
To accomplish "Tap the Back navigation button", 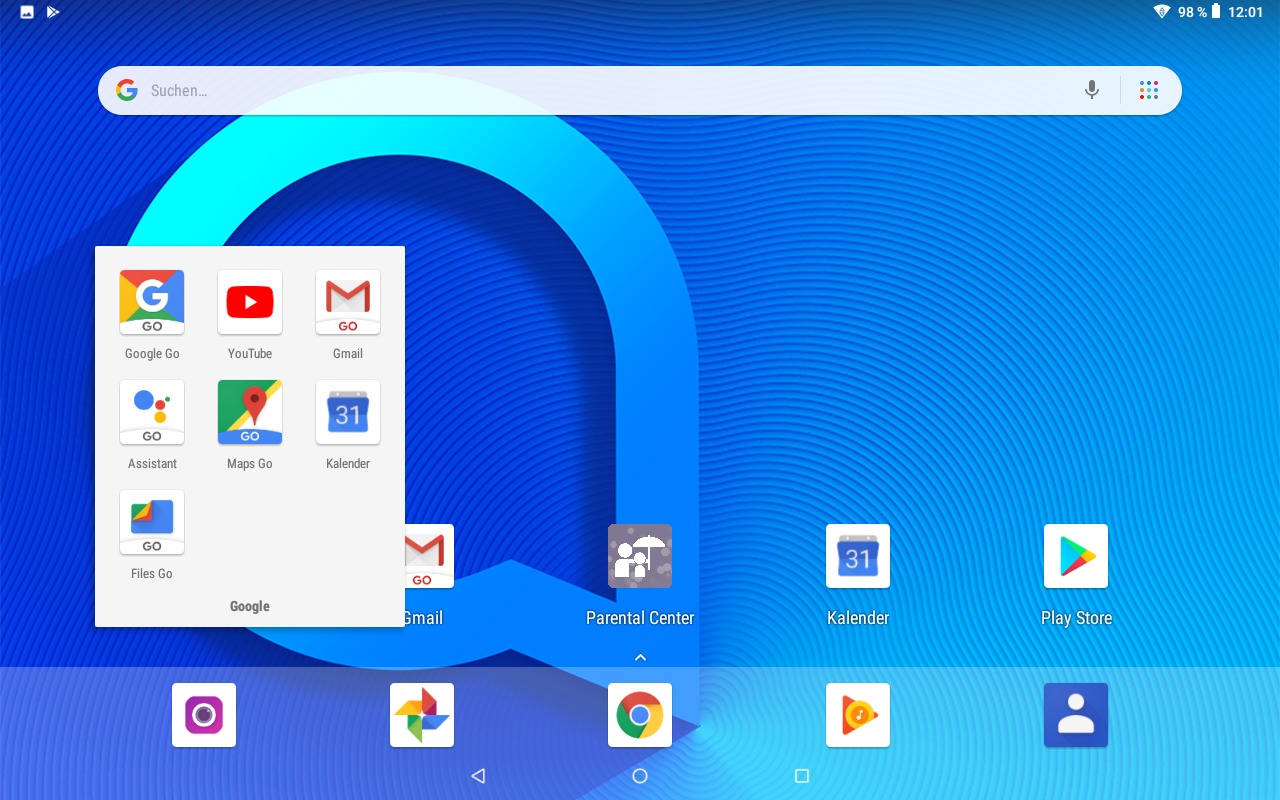I will click(478, 776).
